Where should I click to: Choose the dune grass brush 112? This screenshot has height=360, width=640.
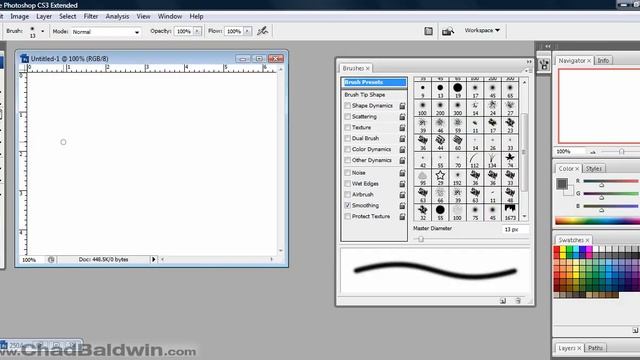(x=474, y=160)
